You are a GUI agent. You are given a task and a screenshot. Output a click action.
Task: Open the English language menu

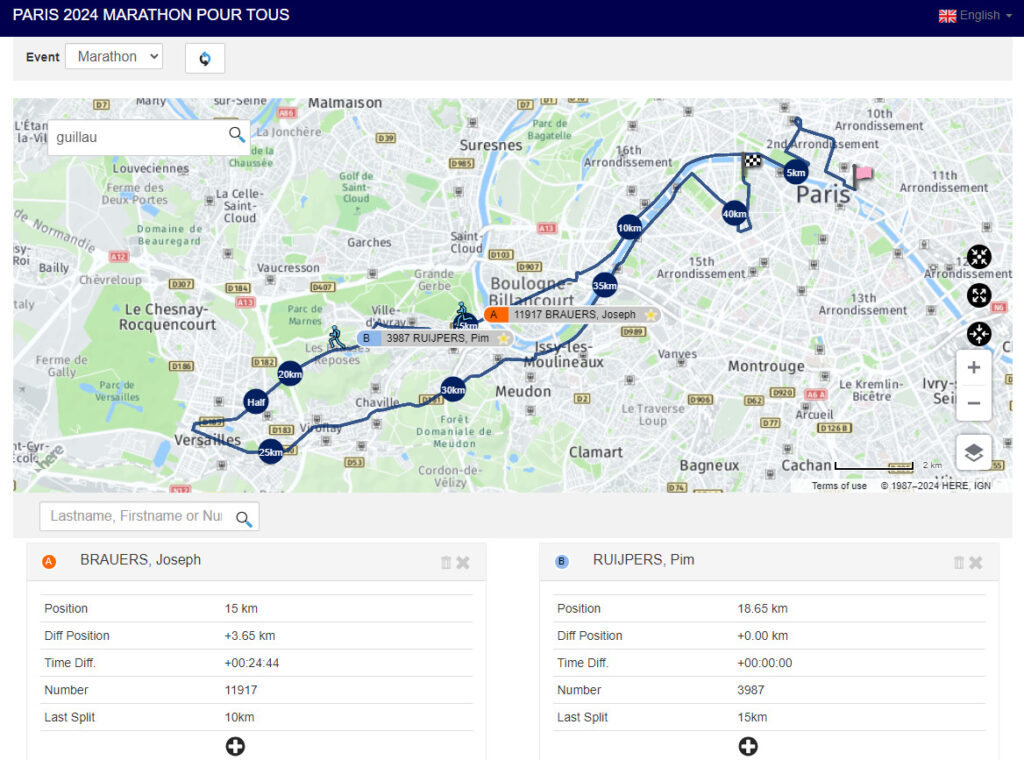[975, 15]
